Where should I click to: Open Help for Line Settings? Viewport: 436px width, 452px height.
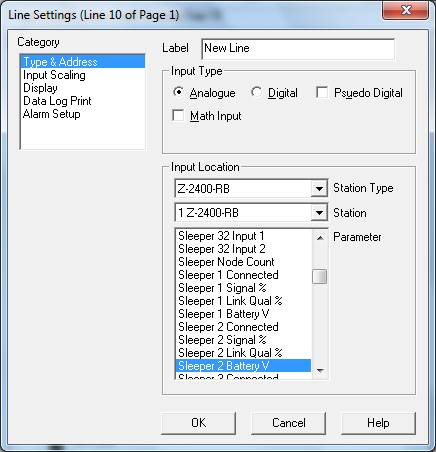[x=378, y=423]
